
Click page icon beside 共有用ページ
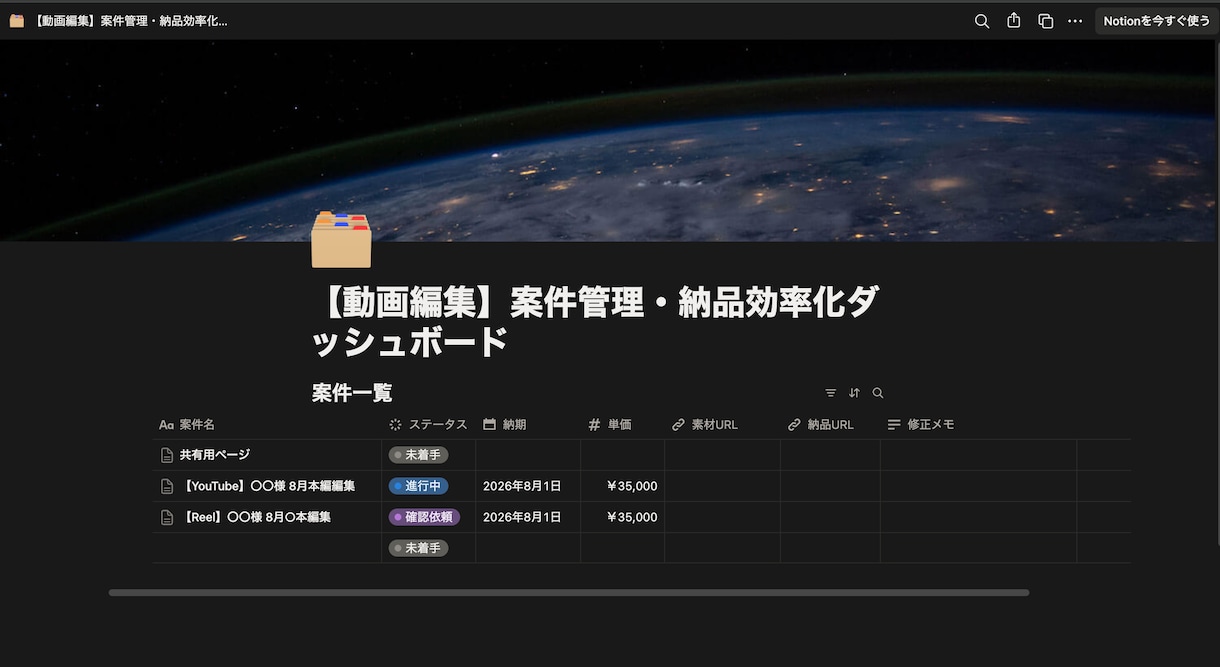pos(167,455)
